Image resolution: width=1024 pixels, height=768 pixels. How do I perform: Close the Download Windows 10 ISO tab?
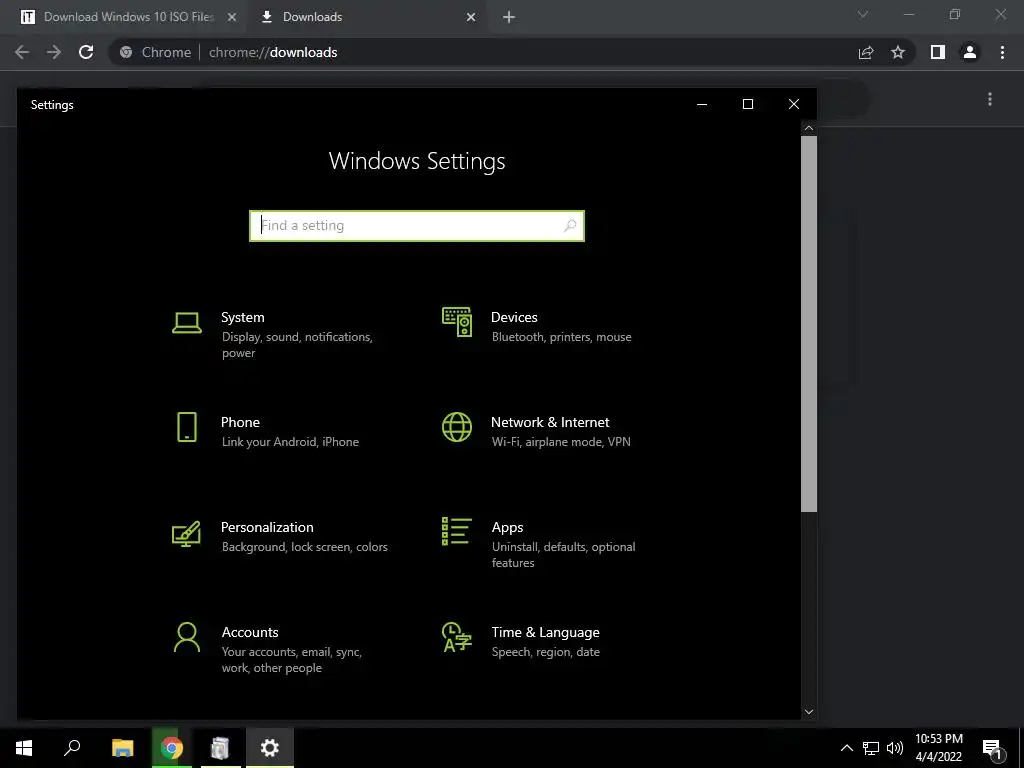(x=232, y=17)
